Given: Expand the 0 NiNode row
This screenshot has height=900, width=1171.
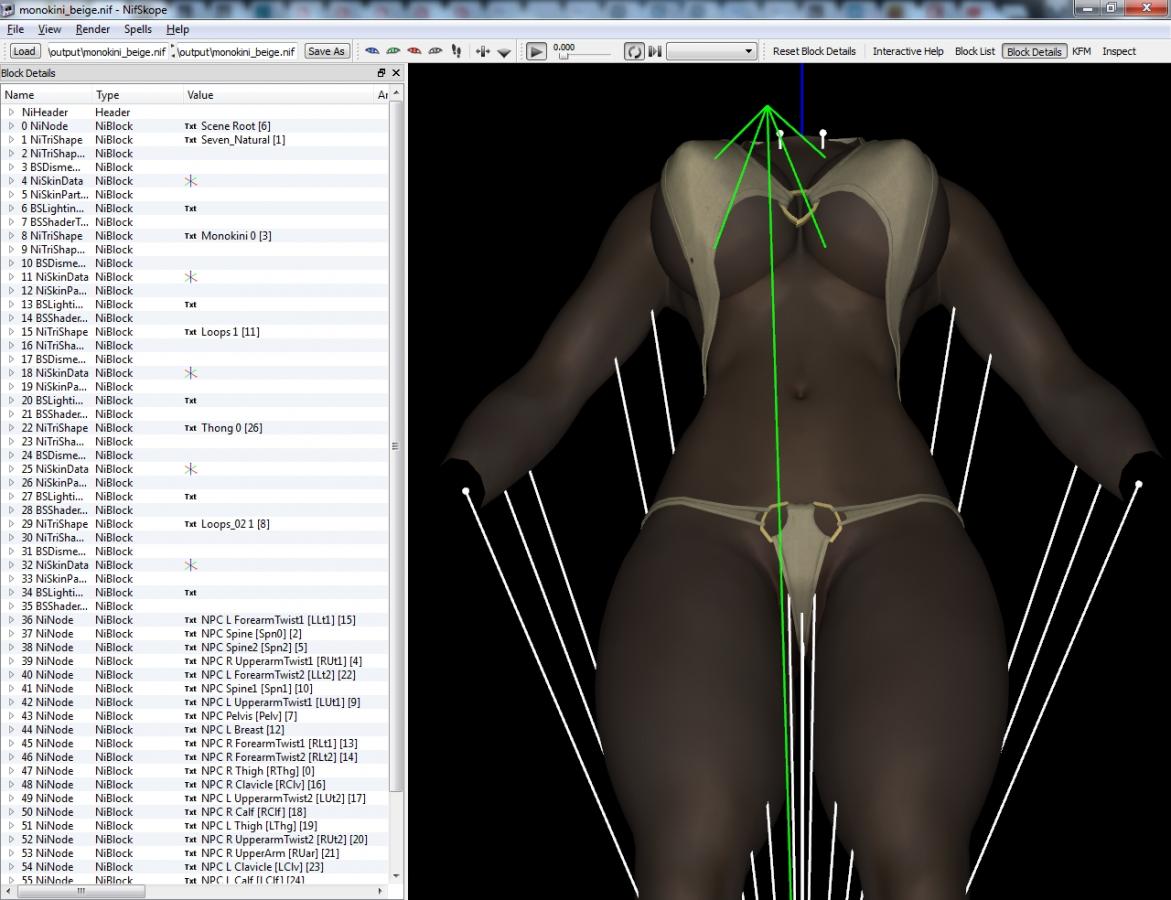Looking at the screenshot, I should point(11,126).
